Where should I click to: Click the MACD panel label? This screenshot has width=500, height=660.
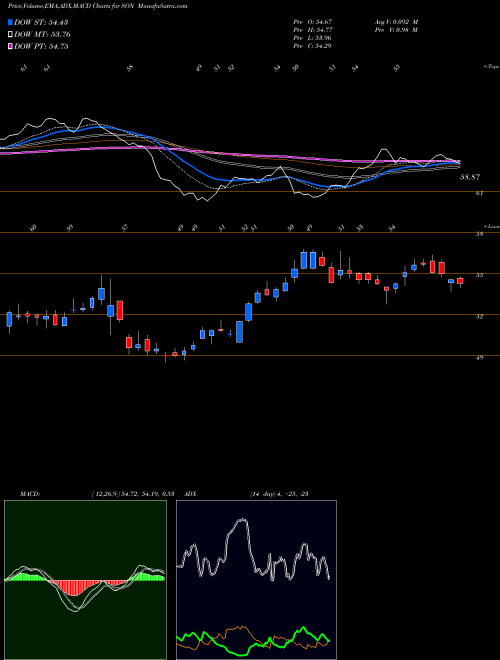tap(29, 494)
